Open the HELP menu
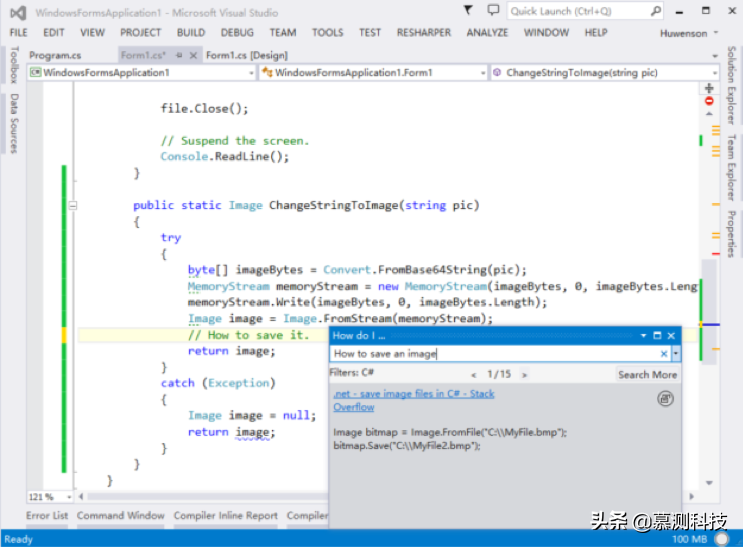This screenshot has width=743, height=547. pos(596,33)
